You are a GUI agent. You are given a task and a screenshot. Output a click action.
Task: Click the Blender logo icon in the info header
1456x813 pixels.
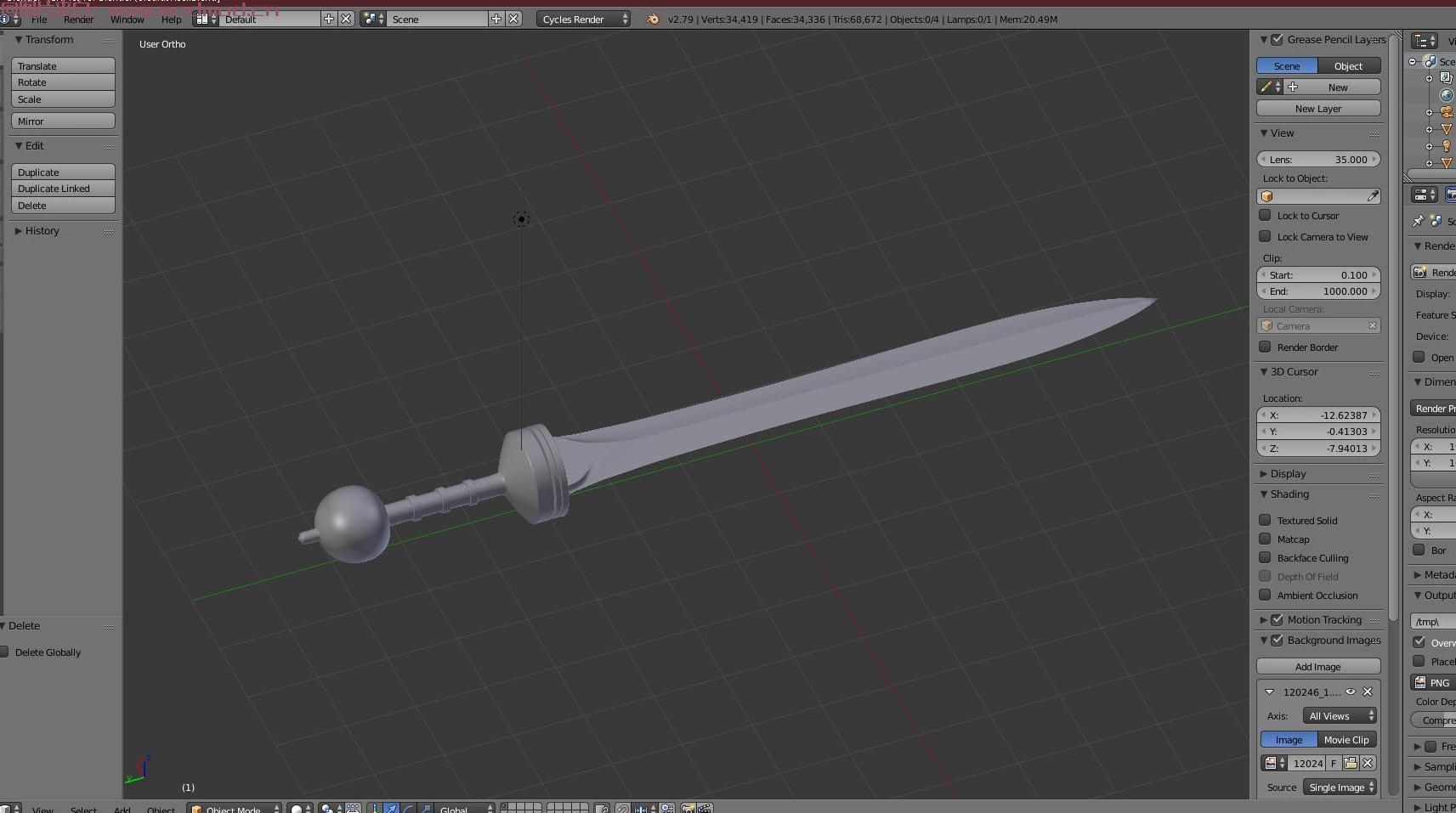pyautogui.click(x=653, y=19)
